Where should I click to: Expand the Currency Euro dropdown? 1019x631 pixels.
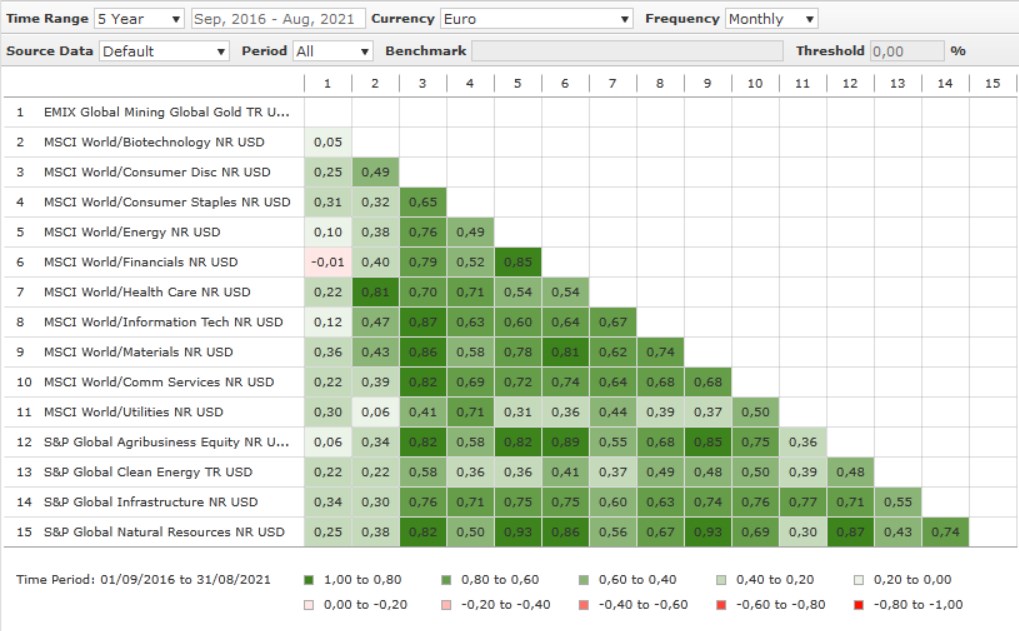click(537, 19)
